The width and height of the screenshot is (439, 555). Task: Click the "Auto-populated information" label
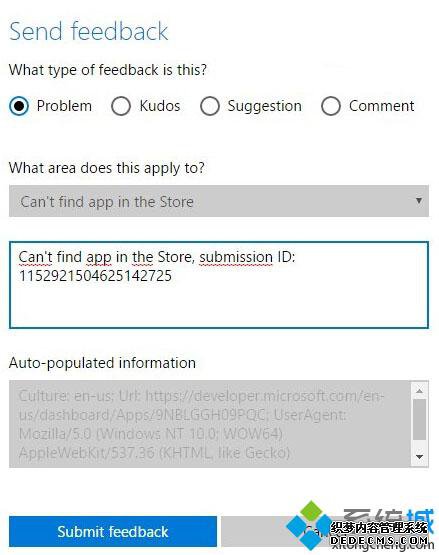pos(102,363)
